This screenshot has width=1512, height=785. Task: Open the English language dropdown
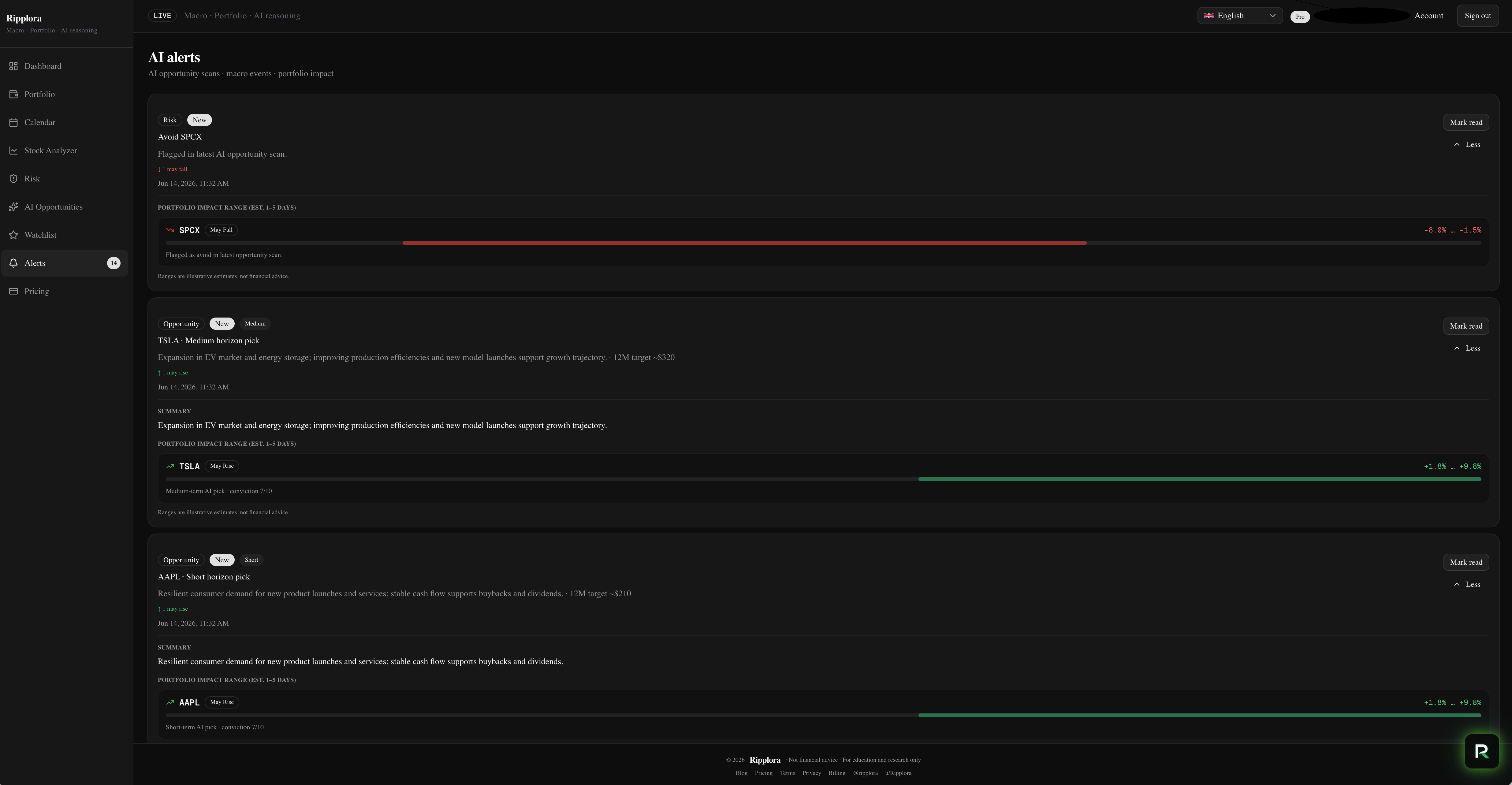[x=1240, y=16]
